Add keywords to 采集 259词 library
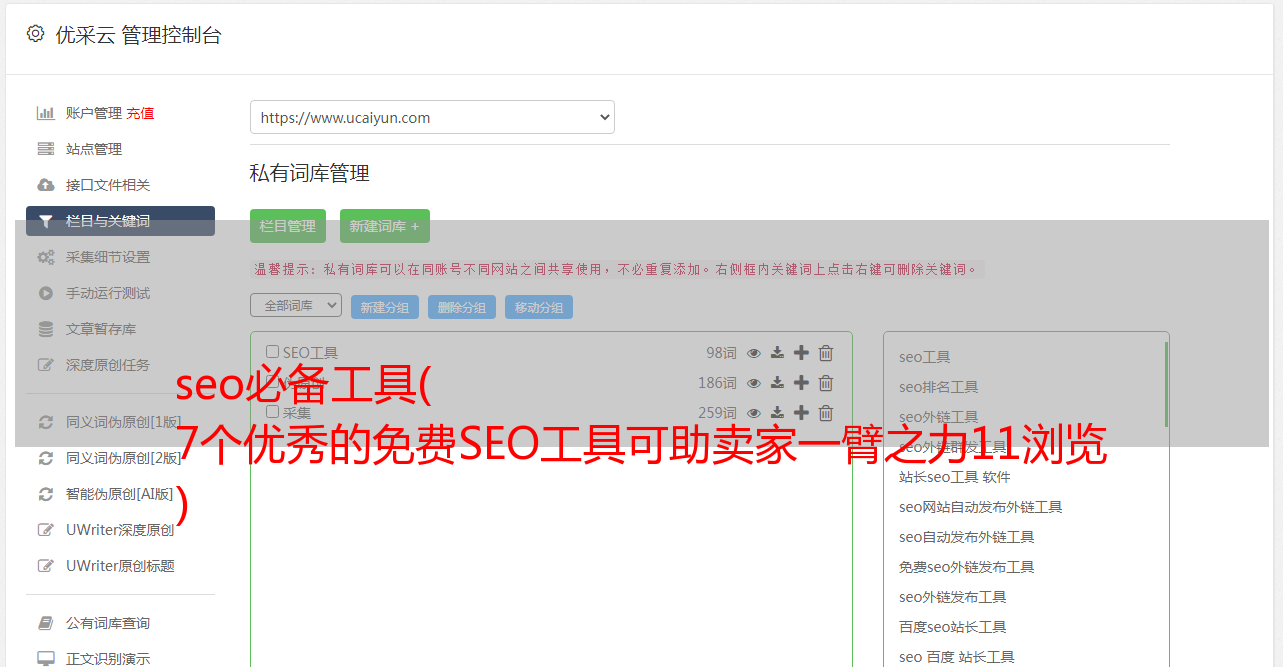 (x=801, y=413)
